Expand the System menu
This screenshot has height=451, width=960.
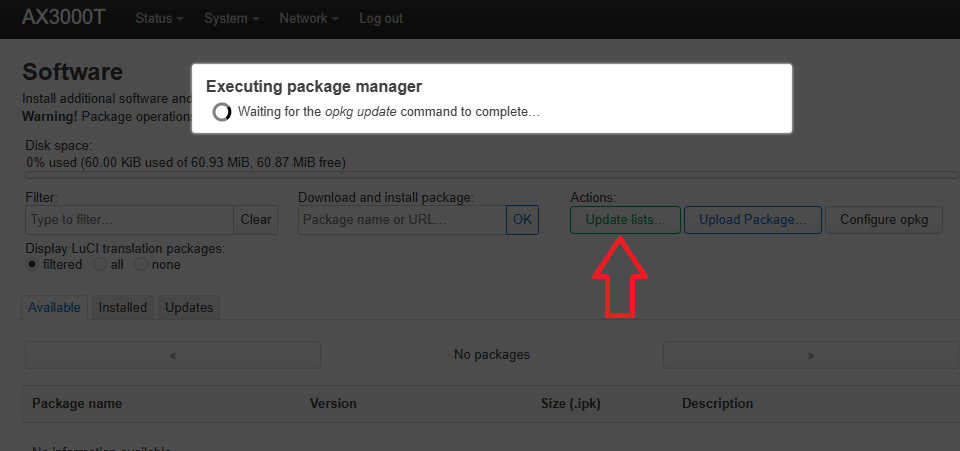tap(231, 18)
